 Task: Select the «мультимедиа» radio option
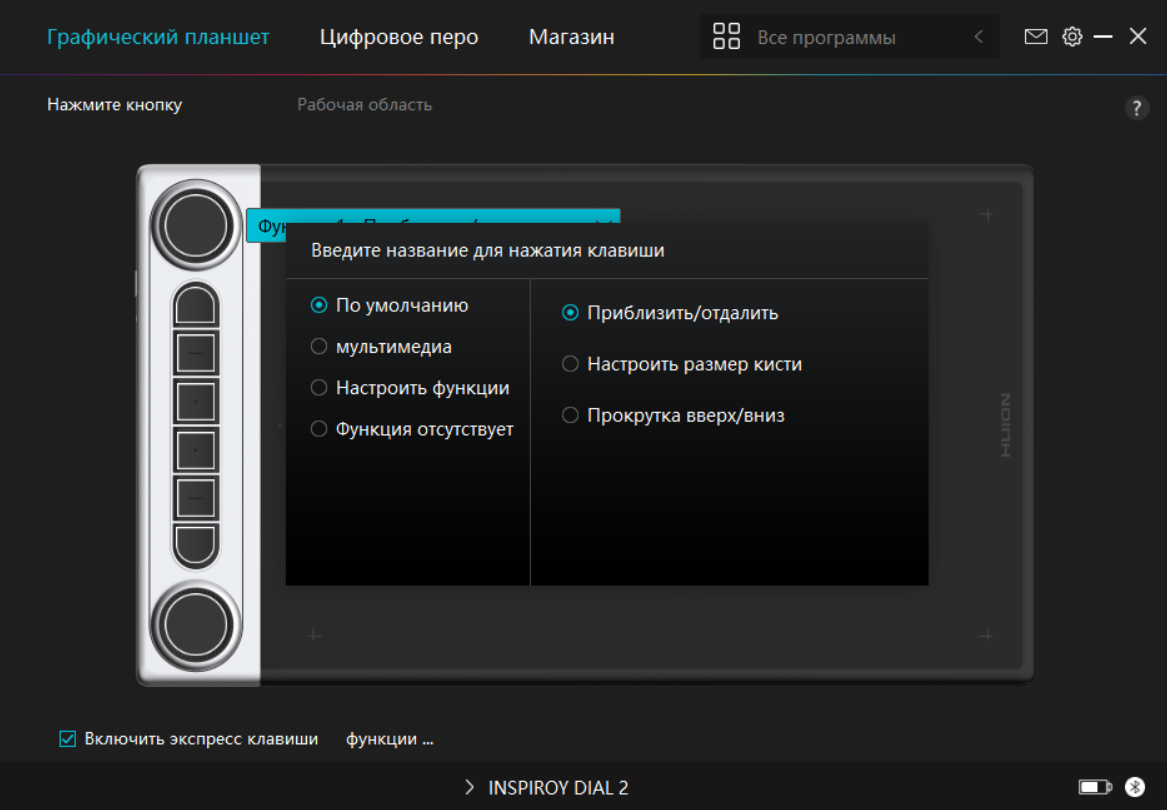pyautogui.click(x=319, y=347)
